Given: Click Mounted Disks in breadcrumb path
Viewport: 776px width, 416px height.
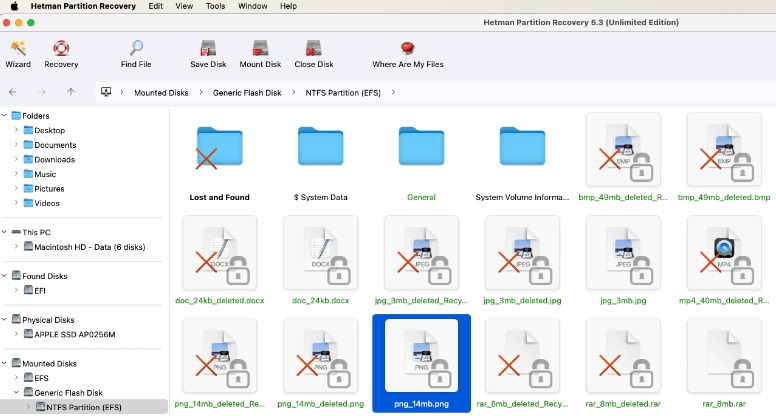Looking at the screenshot, I should 161,92.
